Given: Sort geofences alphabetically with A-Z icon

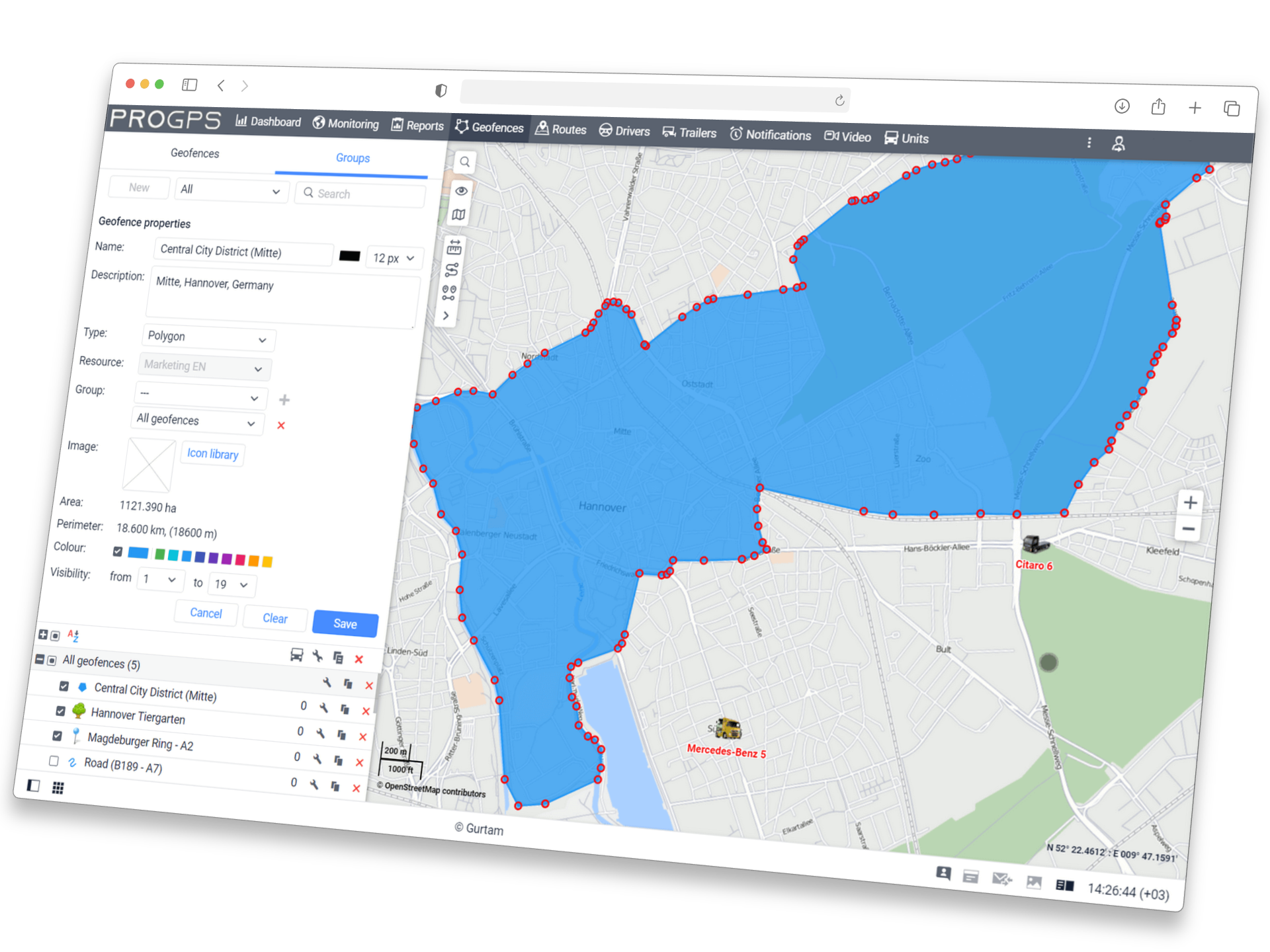Looking at the screenshot, I should (x=73, y=636).
